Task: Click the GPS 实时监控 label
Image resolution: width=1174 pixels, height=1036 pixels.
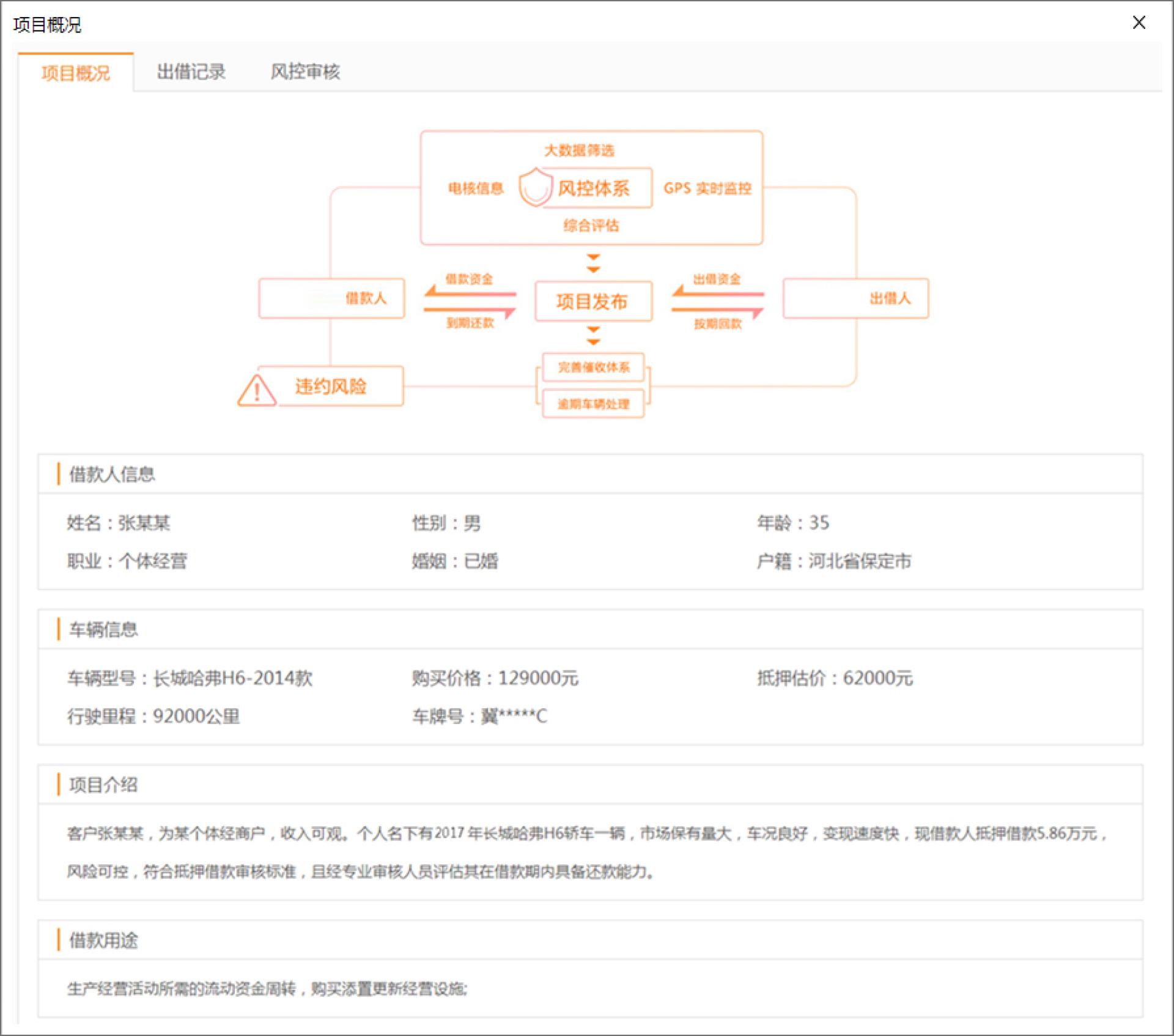Action: coord(707,188)
